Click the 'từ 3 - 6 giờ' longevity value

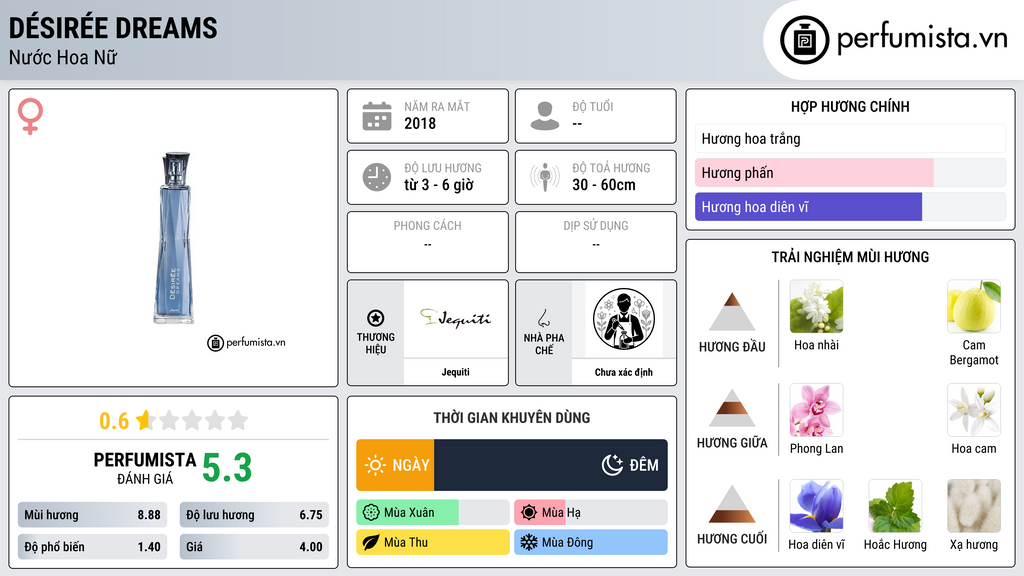[438, 185]
